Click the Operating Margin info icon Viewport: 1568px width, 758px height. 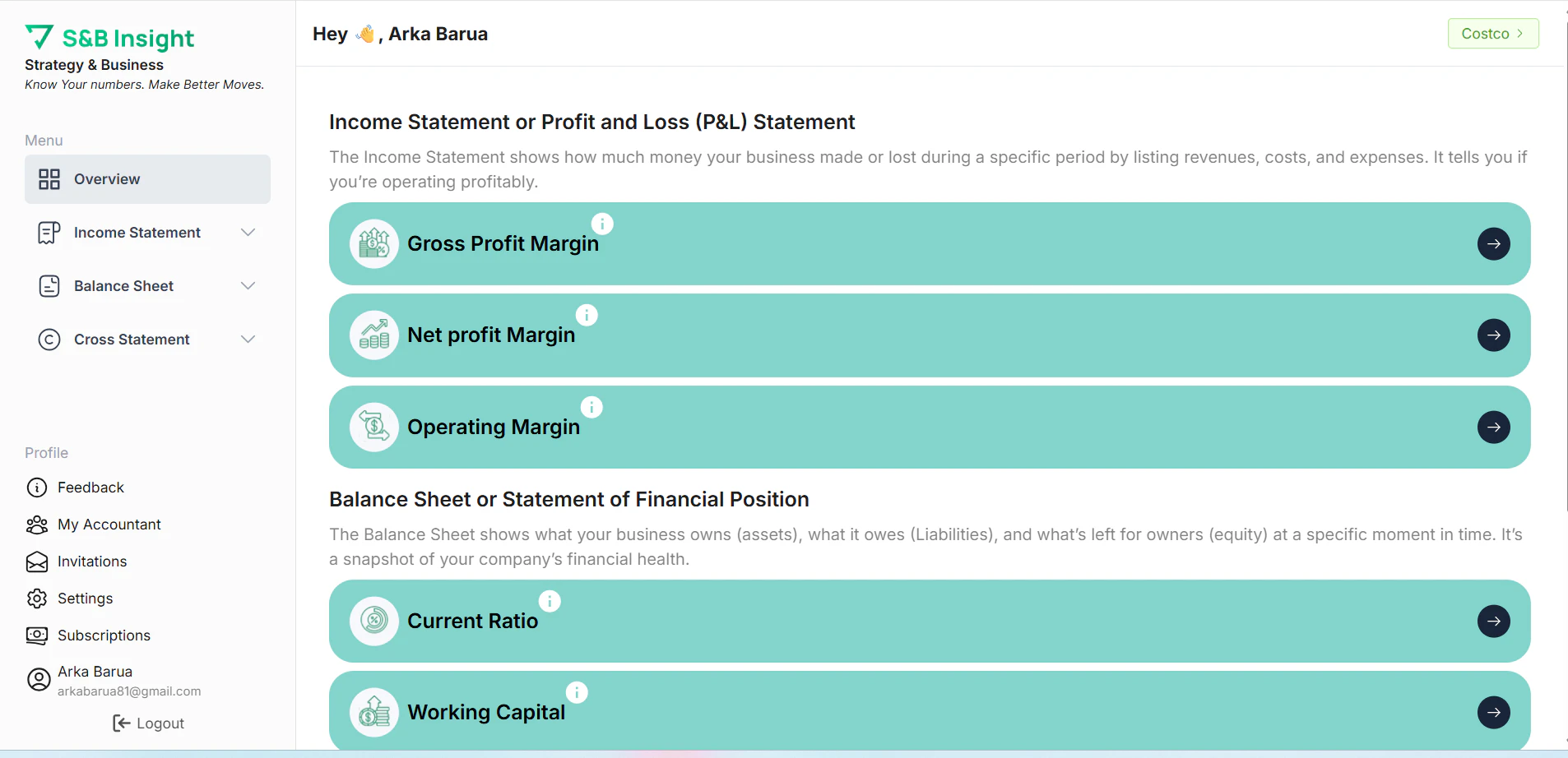click(591, 407)
